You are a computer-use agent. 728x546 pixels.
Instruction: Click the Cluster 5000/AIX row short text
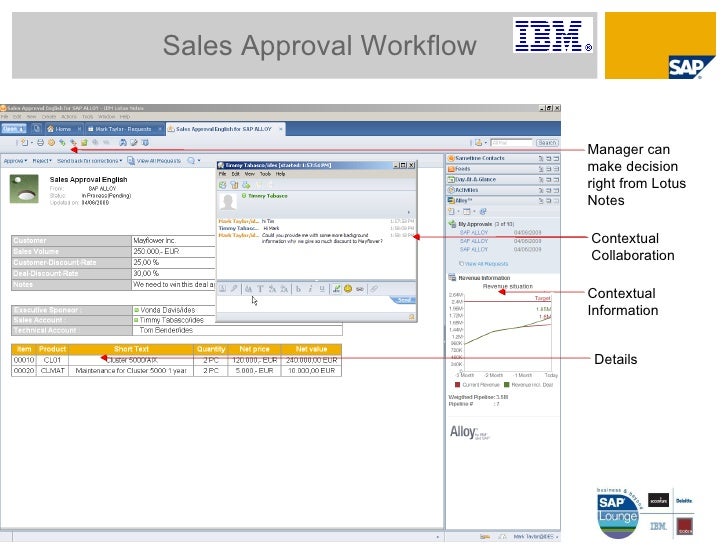click(x=131, y=360)
